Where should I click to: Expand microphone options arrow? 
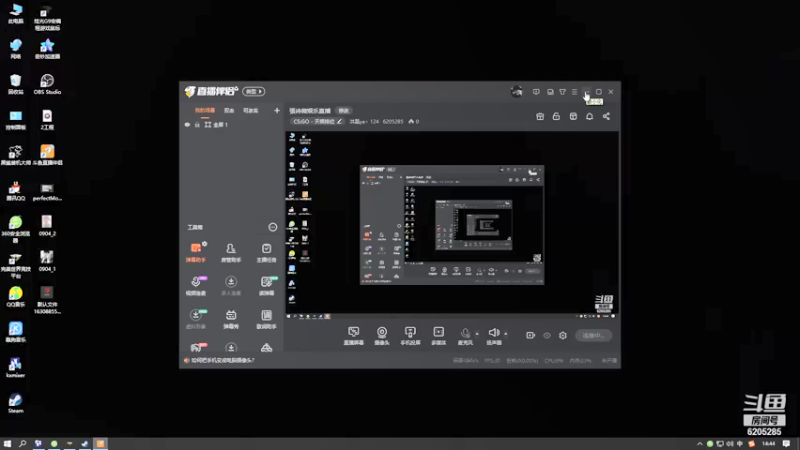pyautogui.click(x=477, y=334)
